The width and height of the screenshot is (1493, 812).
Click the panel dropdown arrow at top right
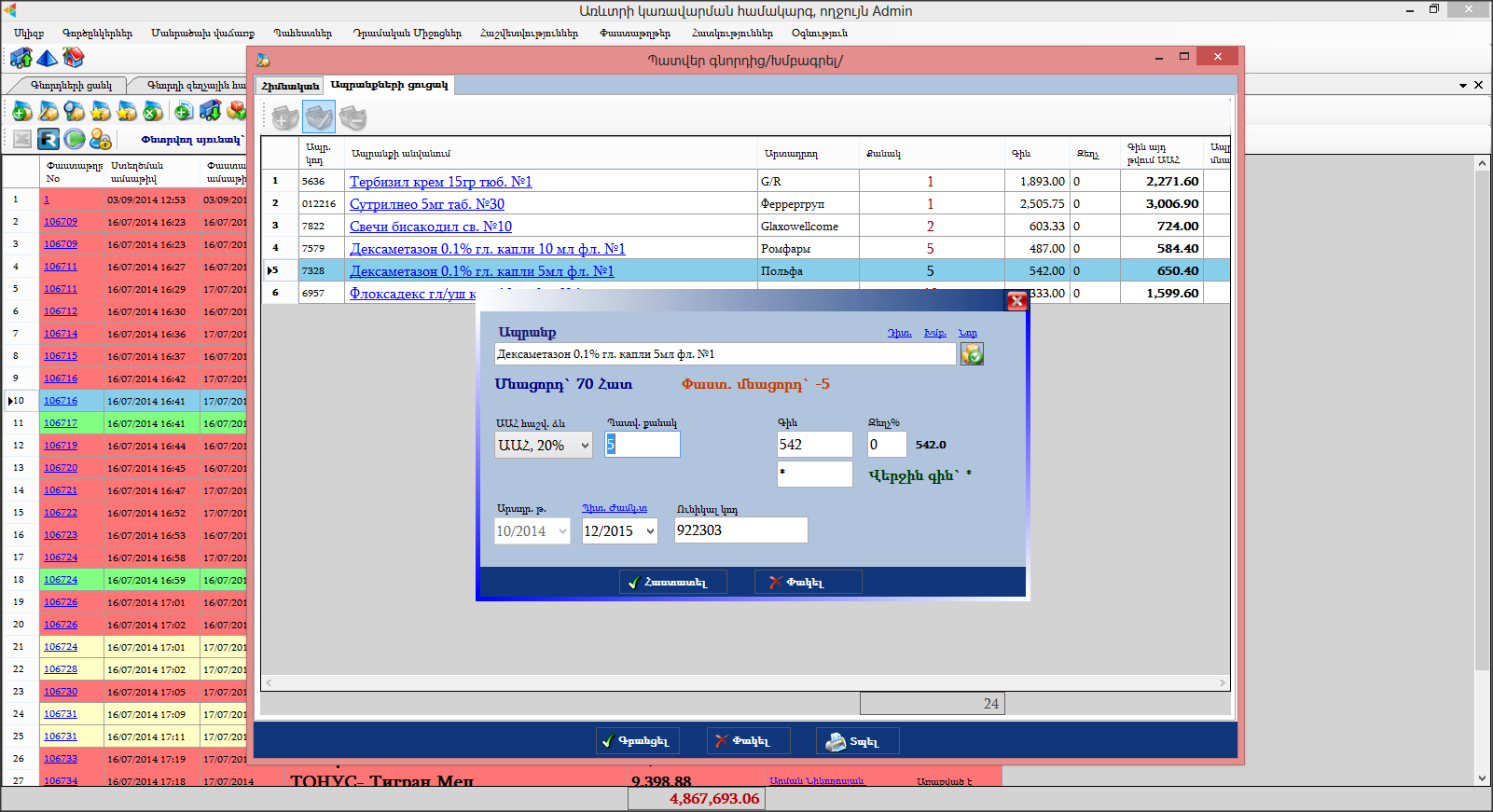coord(1463,85)
